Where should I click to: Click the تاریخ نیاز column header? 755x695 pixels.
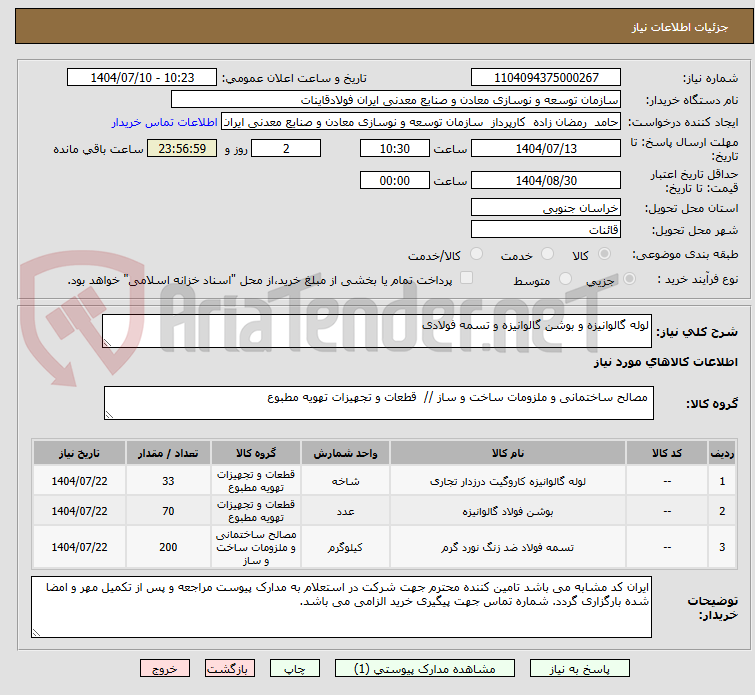[77, 453]
